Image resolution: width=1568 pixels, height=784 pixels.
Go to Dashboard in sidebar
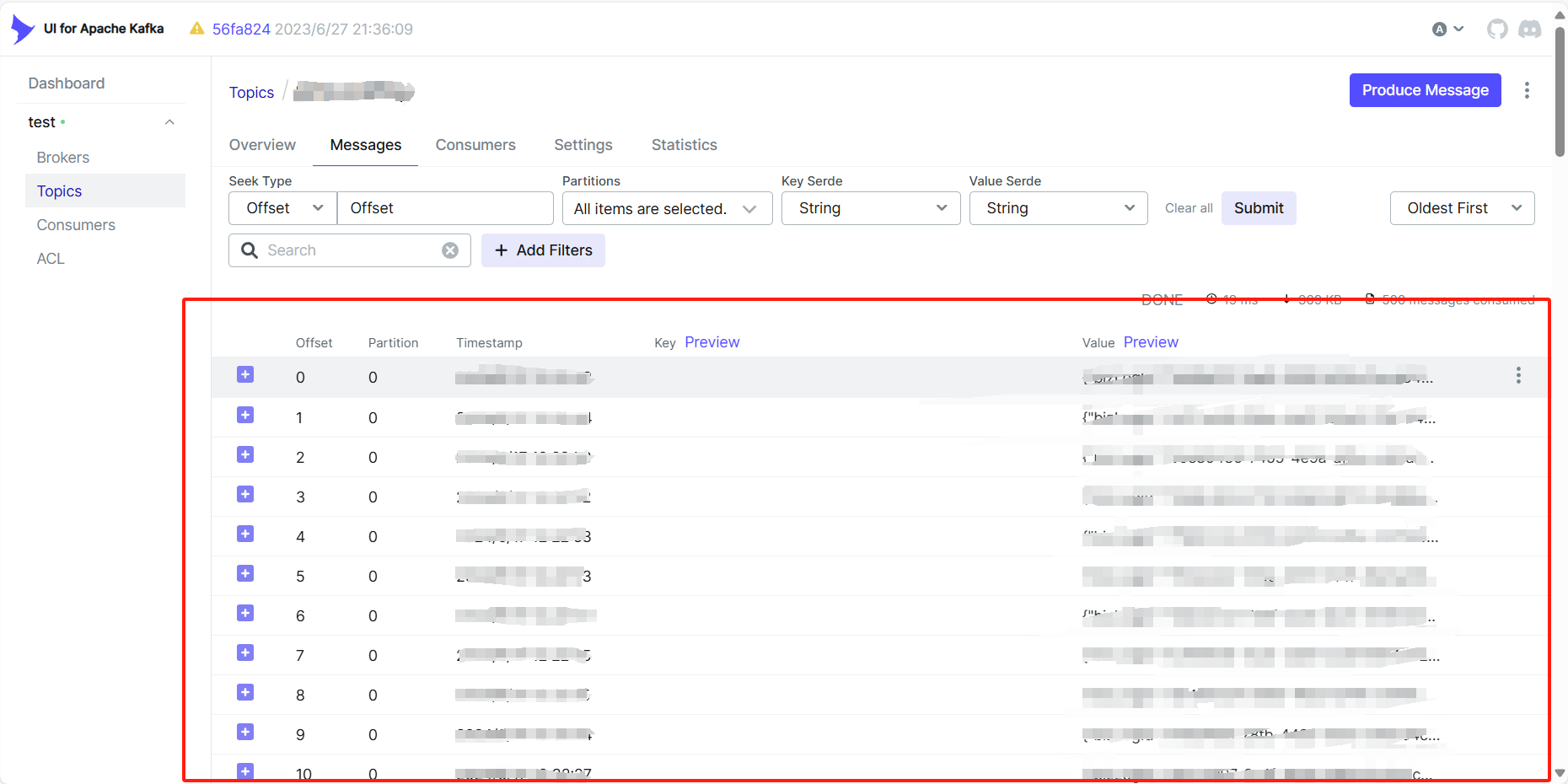click(67, 83)
